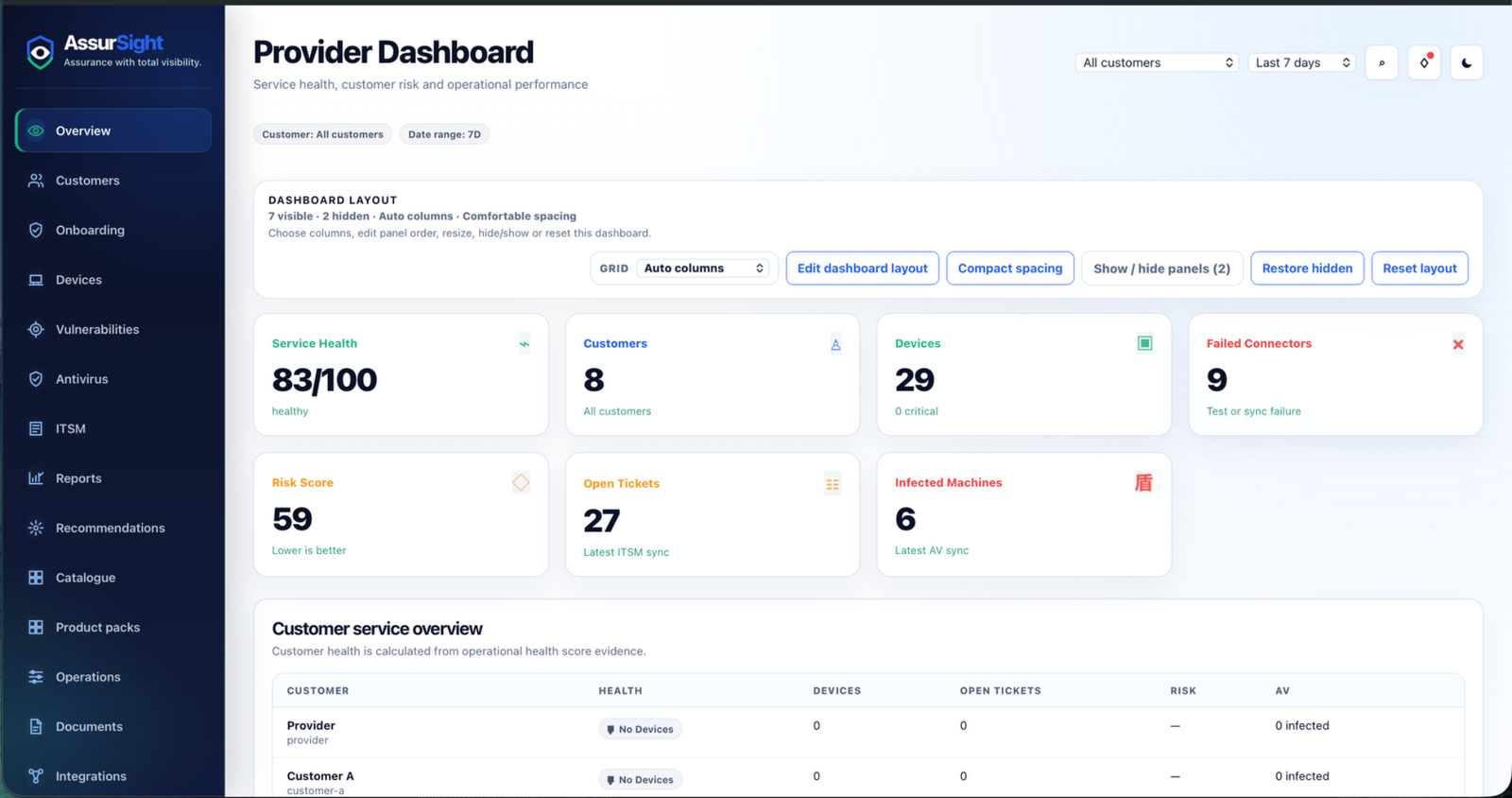Click the Catalogue grid icon in sidebar
Viewport: 1512px width, 798px height.
(x=36, y=578)
